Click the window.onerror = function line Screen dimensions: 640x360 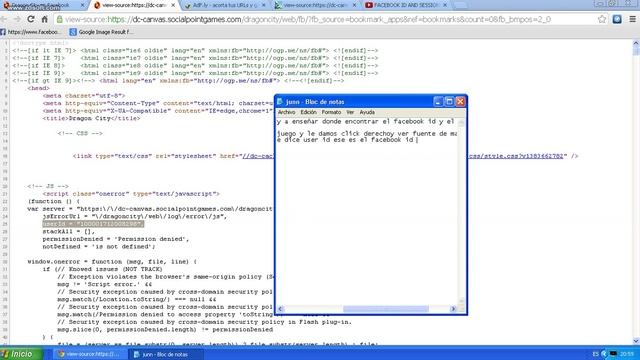point(112,262)
